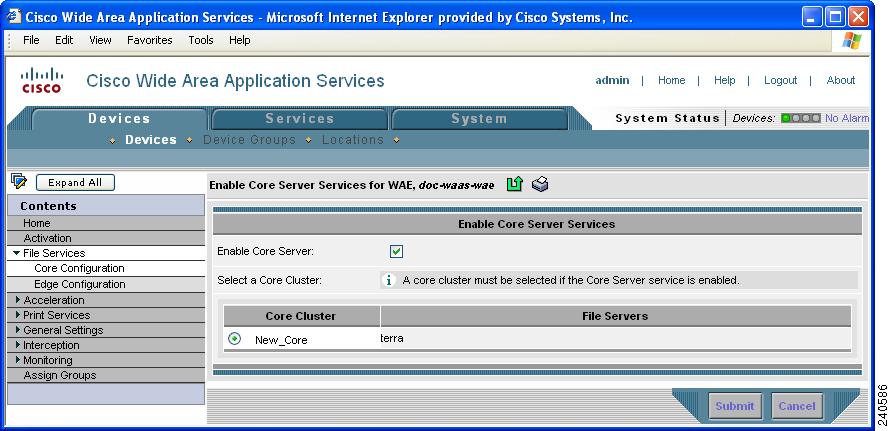Select the New_Core cluster radio button
This screenshot has width=890, height=431.
(234, 338)
